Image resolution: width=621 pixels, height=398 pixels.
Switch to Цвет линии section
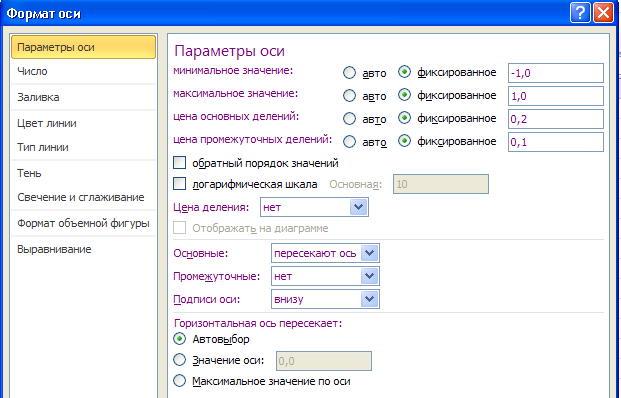tap(84, 123)
